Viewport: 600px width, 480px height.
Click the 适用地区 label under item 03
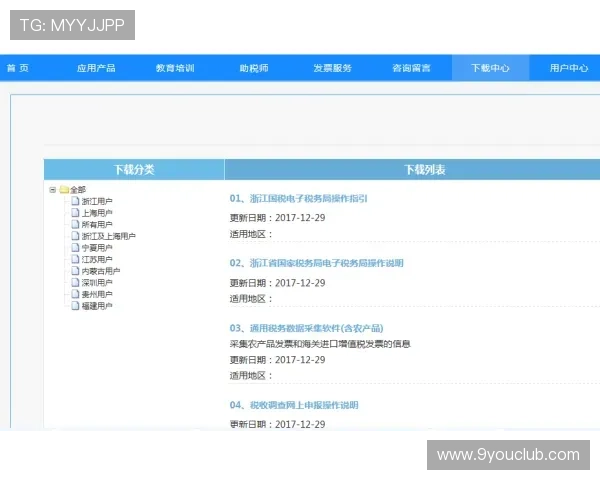(251, 376)
